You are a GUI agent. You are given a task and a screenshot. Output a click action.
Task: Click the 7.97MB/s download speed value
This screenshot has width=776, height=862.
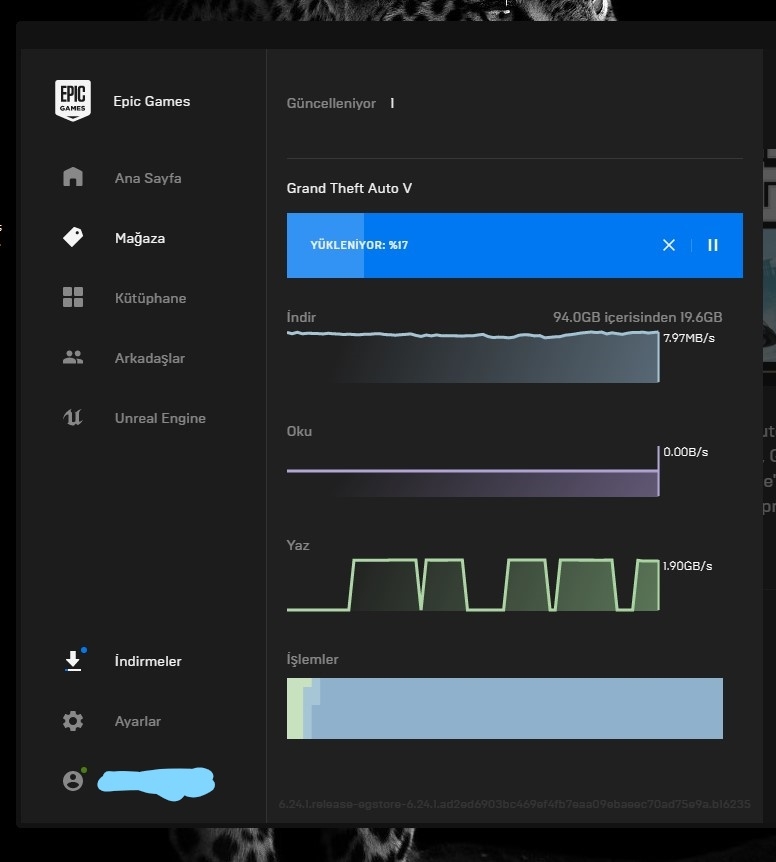689,338
